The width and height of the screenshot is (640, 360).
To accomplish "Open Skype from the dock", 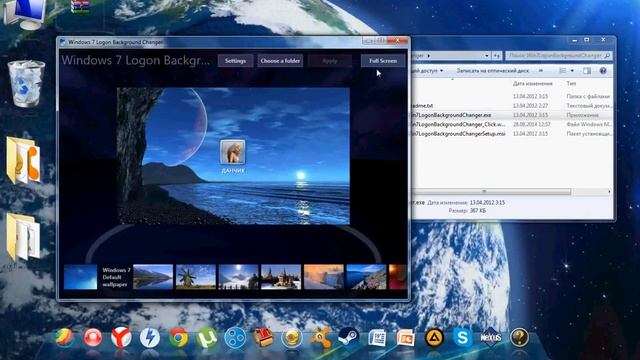I will [462, 338].
